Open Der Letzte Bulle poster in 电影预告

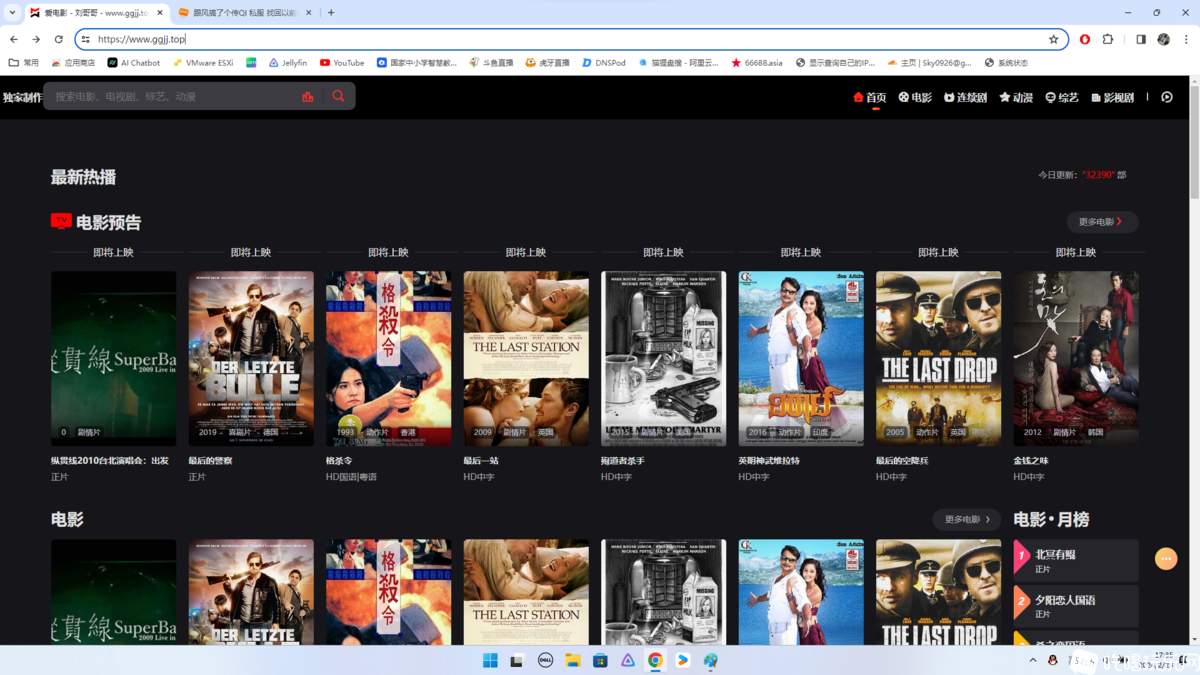(x=251, y=358)
